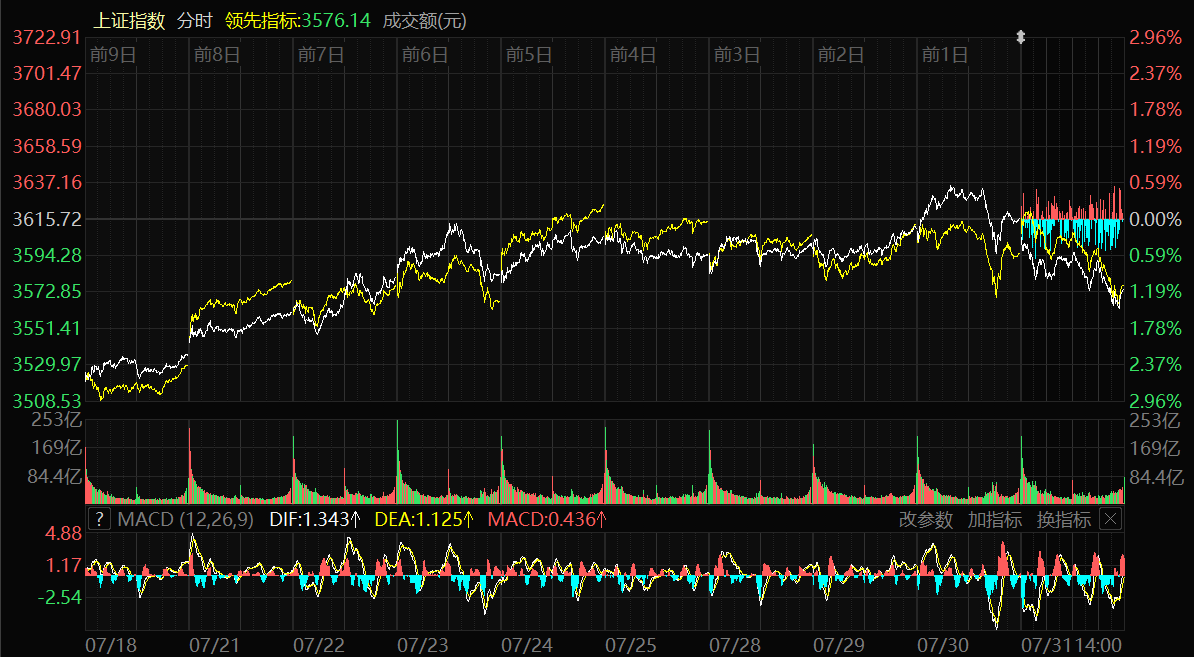This screenshot has height=657, width=1194.
Task: Jump to the 前3日 day column
Action: click(x=737, y=54)
